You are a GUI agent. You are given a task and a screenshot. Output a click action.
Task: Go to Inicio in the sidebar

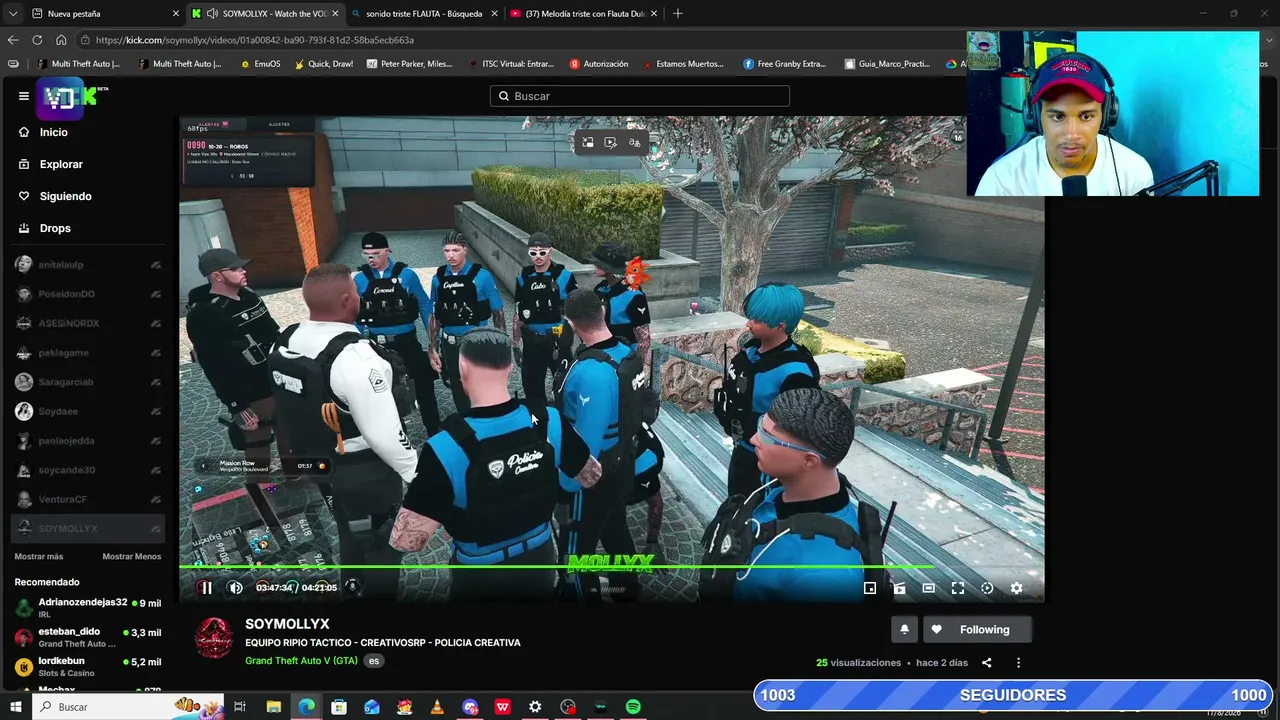tap(54, 132)
